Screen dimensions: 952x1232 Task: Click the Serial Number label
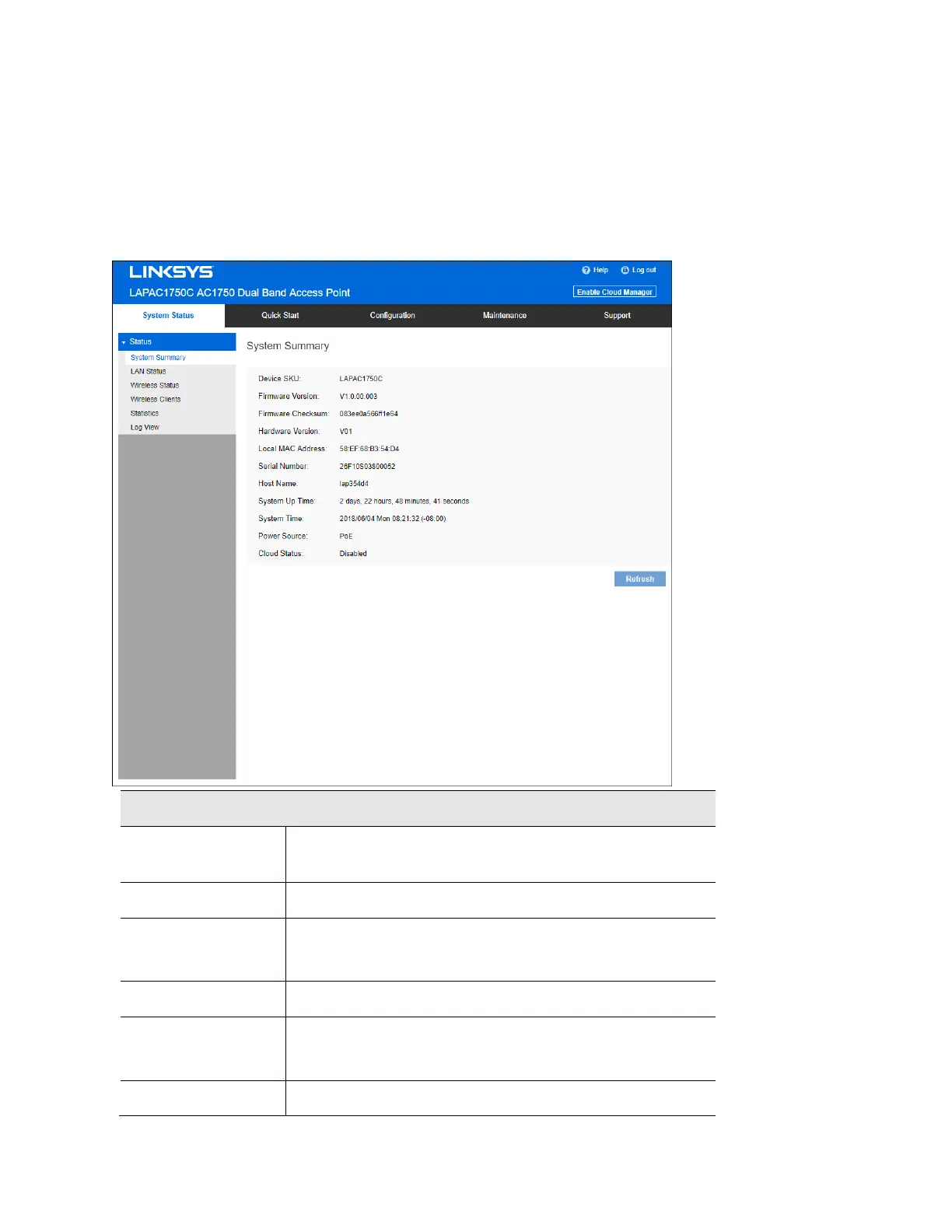click(283, 467)
